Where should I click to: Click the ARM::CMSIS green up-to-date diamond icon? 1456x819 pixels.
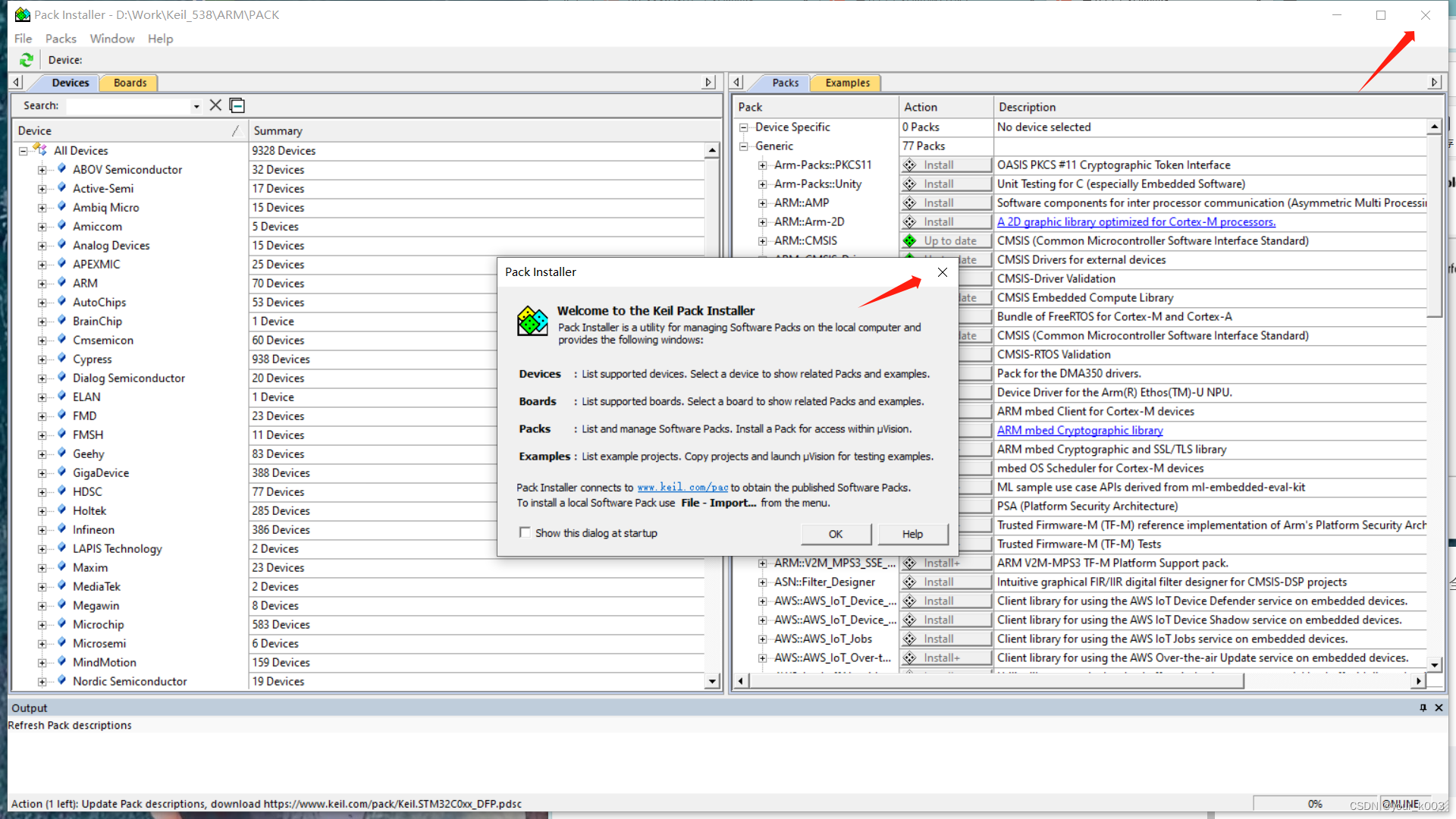(x=909, y=241)
